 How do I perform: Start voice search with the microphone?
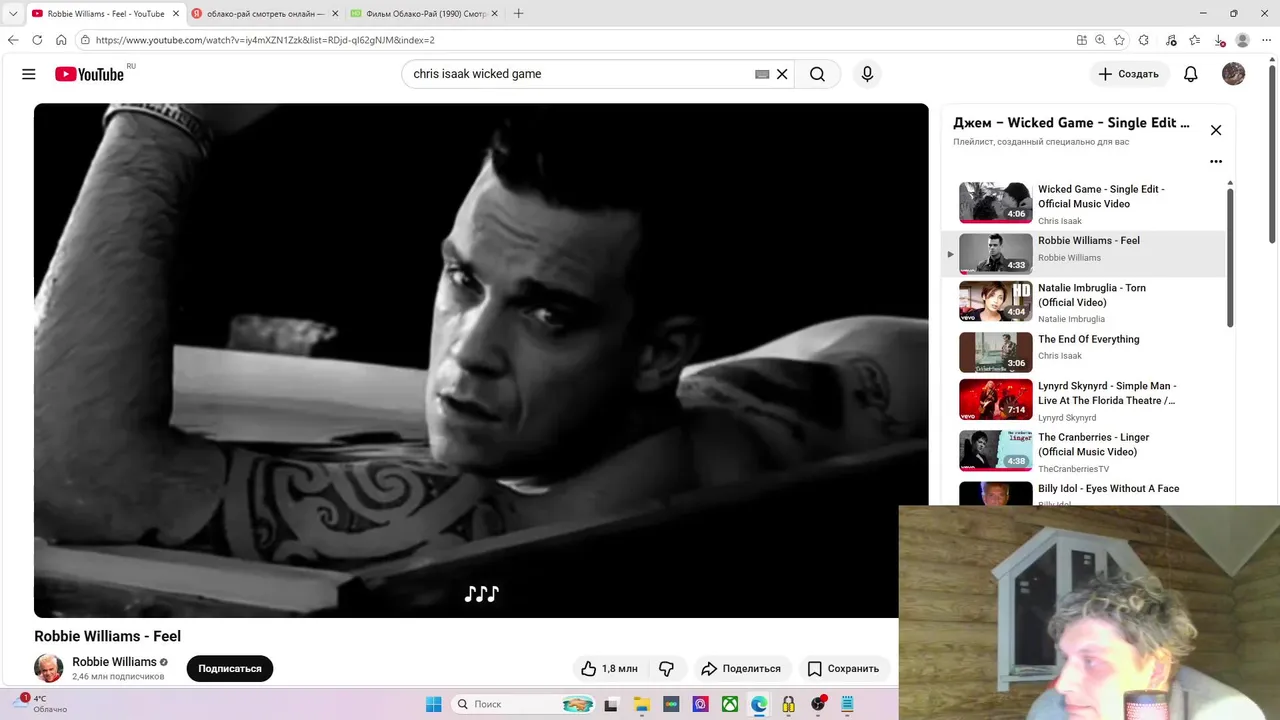click(867, 74)
